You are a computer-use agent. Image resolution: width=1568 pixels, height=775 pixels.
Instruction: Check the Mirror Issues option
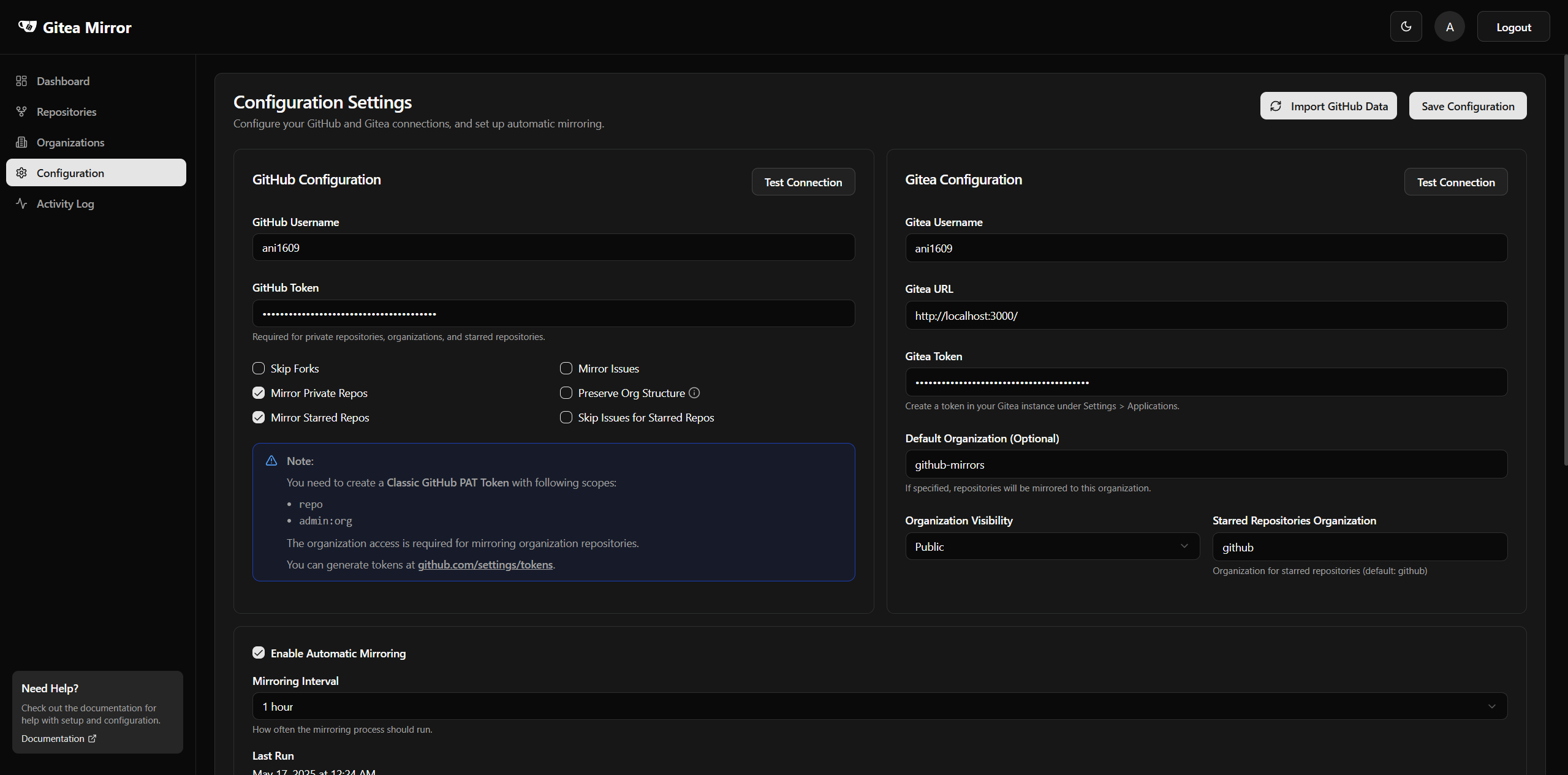[566, 368]
